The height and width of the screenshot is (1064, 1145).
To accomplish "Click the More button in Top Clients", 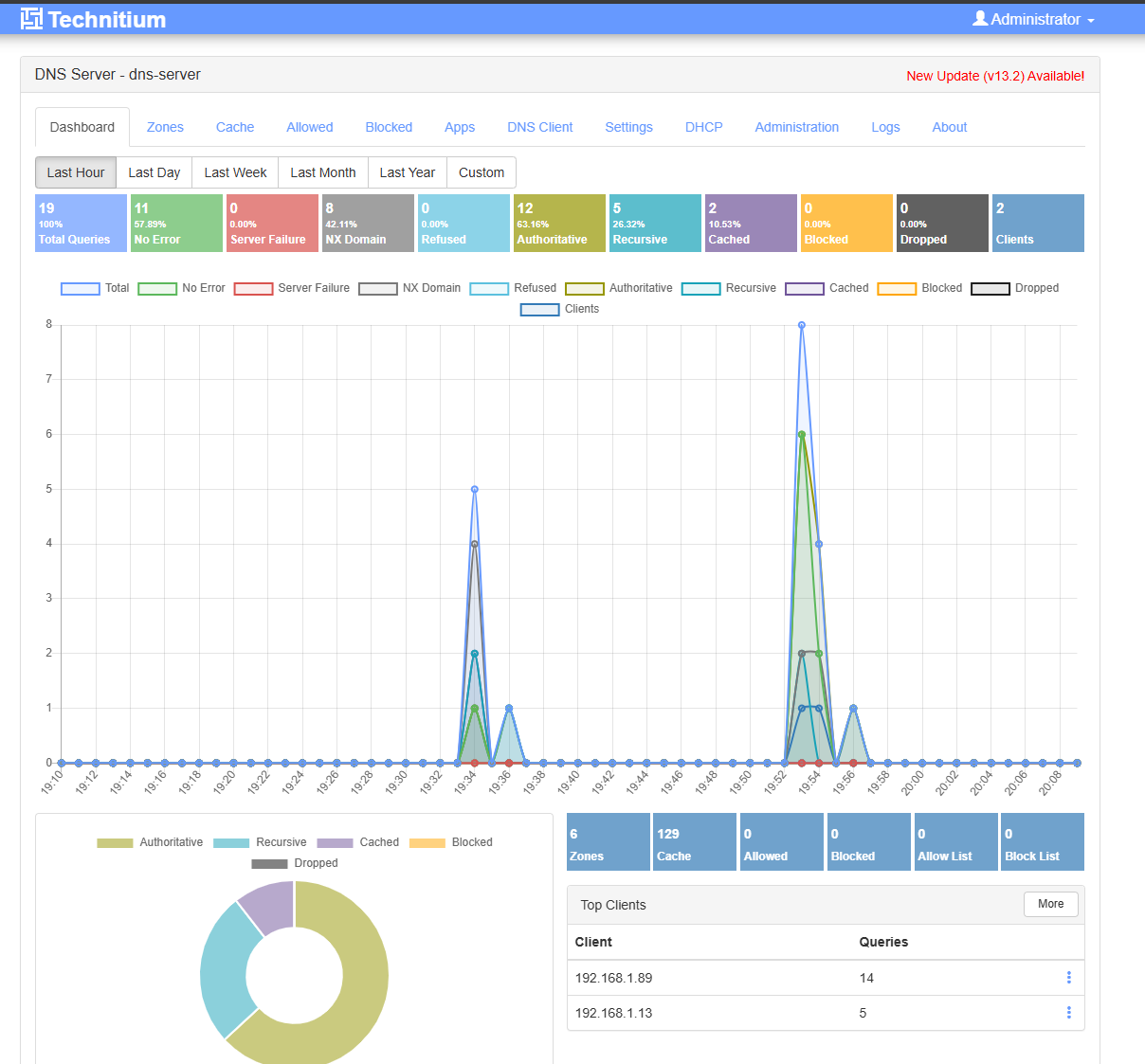I will coord(1050,904).
